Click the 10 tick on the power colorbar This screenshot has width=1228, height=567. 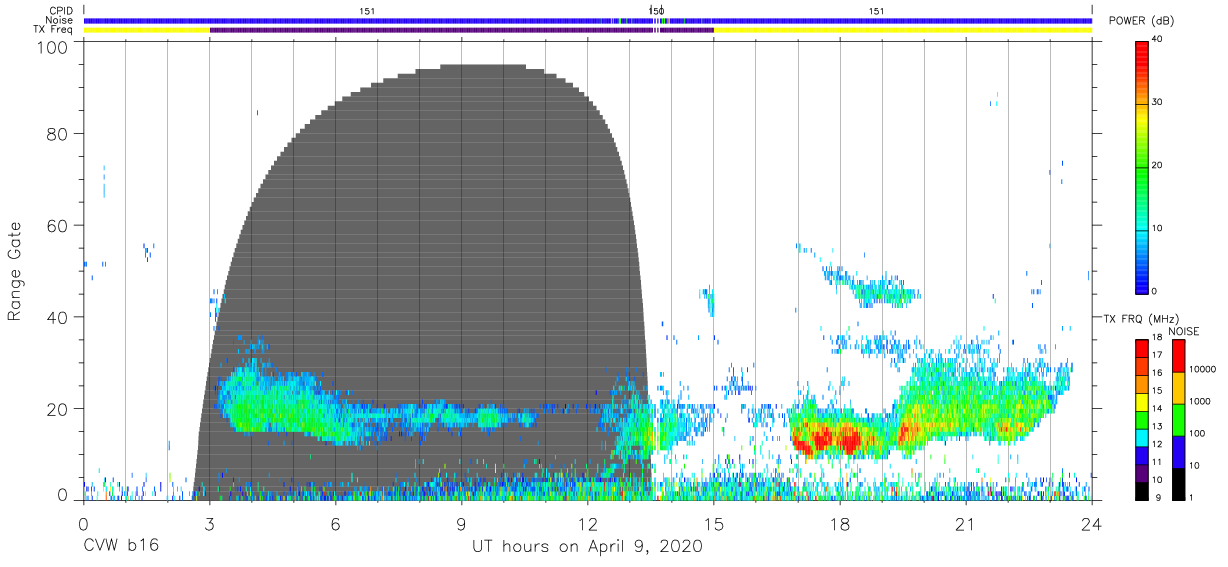coord(1159,228)
